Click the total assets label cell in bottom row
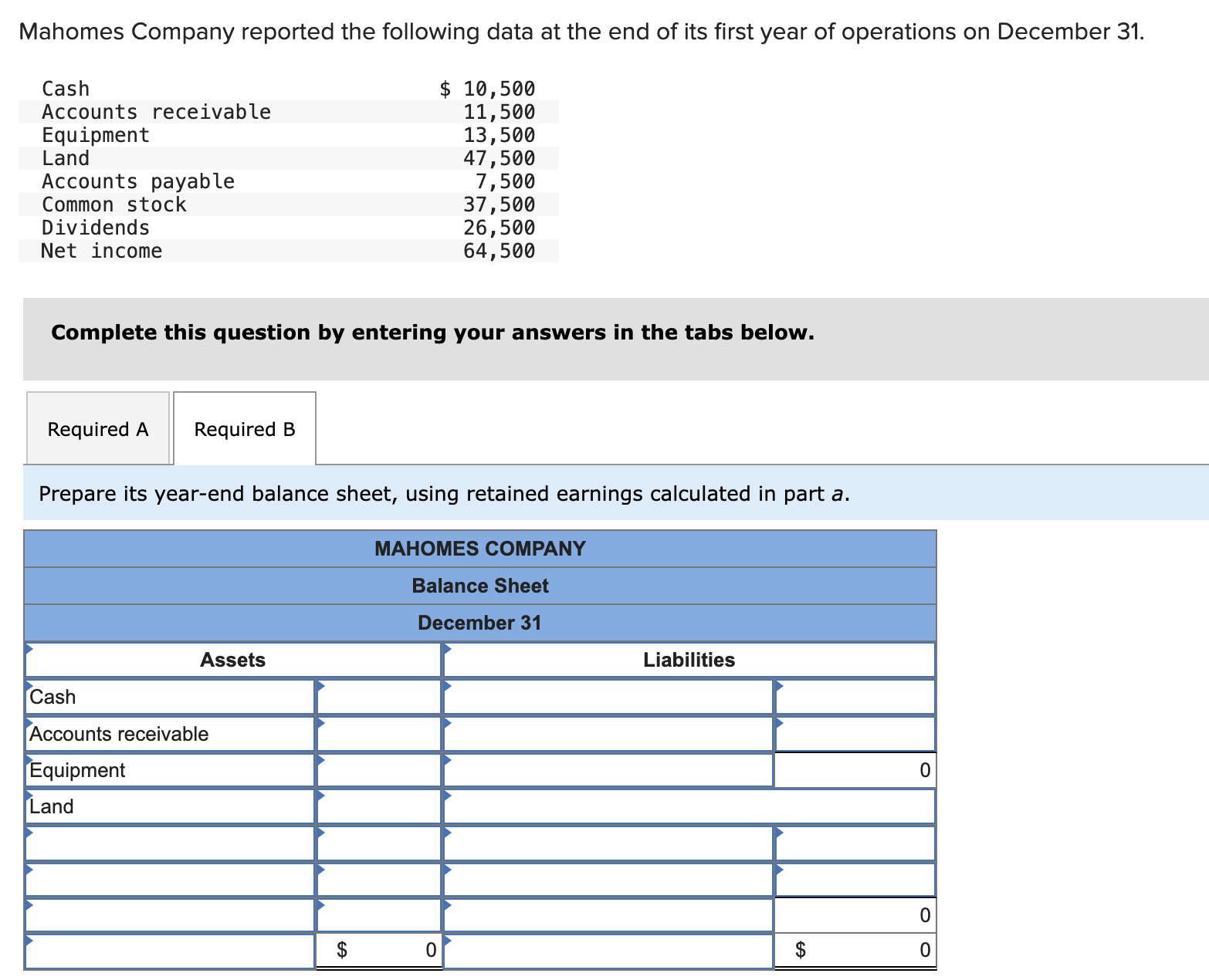 click(x=170, y=951)
